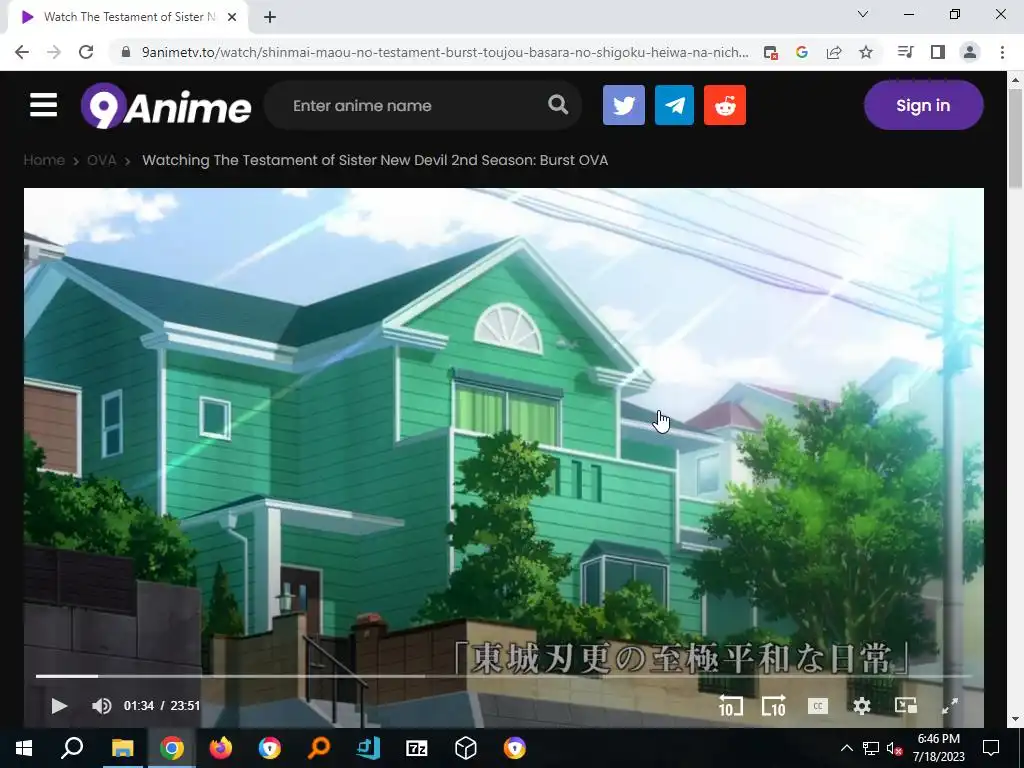The height and width of the screenshot is (768, 1024).
Task: Click the 9Anime logo
Action: coord(166,105)
